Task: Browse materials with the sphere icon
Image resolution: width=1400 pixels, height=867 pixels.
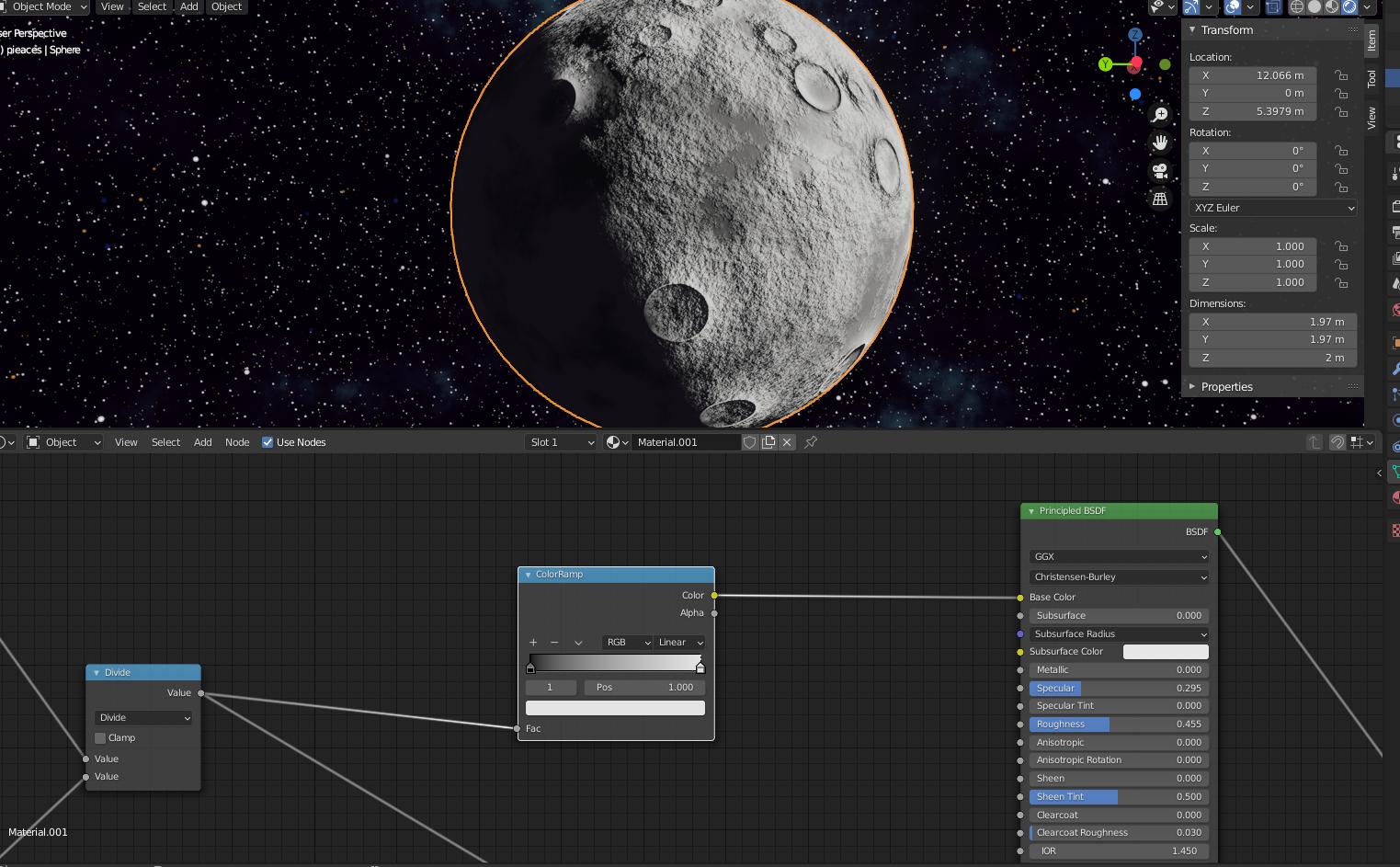Action: (x=617, y=442)
